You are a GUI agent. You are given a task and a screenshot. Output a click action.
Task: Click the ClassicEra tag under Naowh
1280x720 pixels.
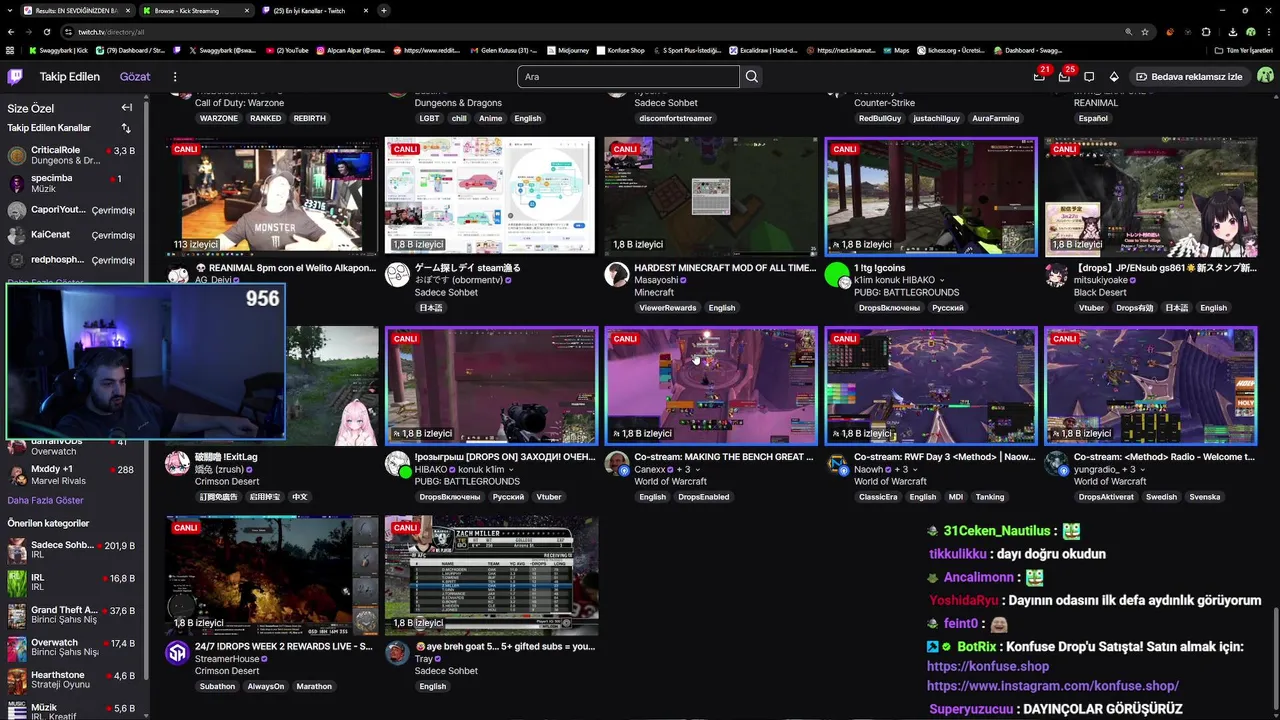coord(878,497)
